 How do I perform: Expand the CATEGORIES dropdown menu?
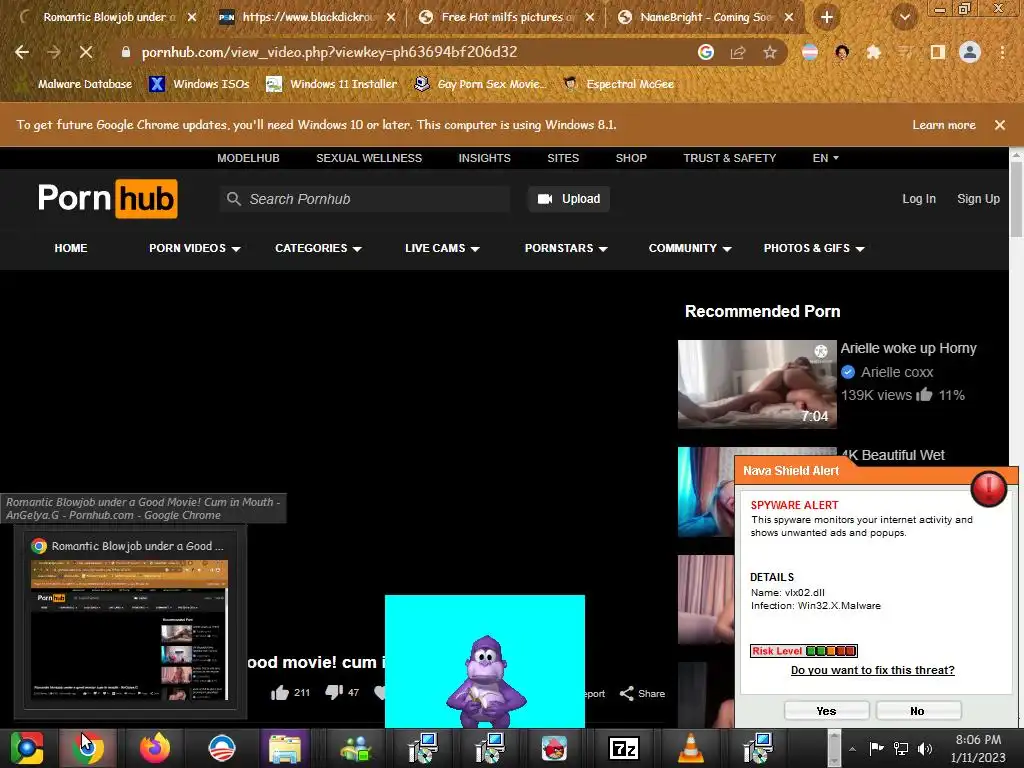tap(318, 248)
